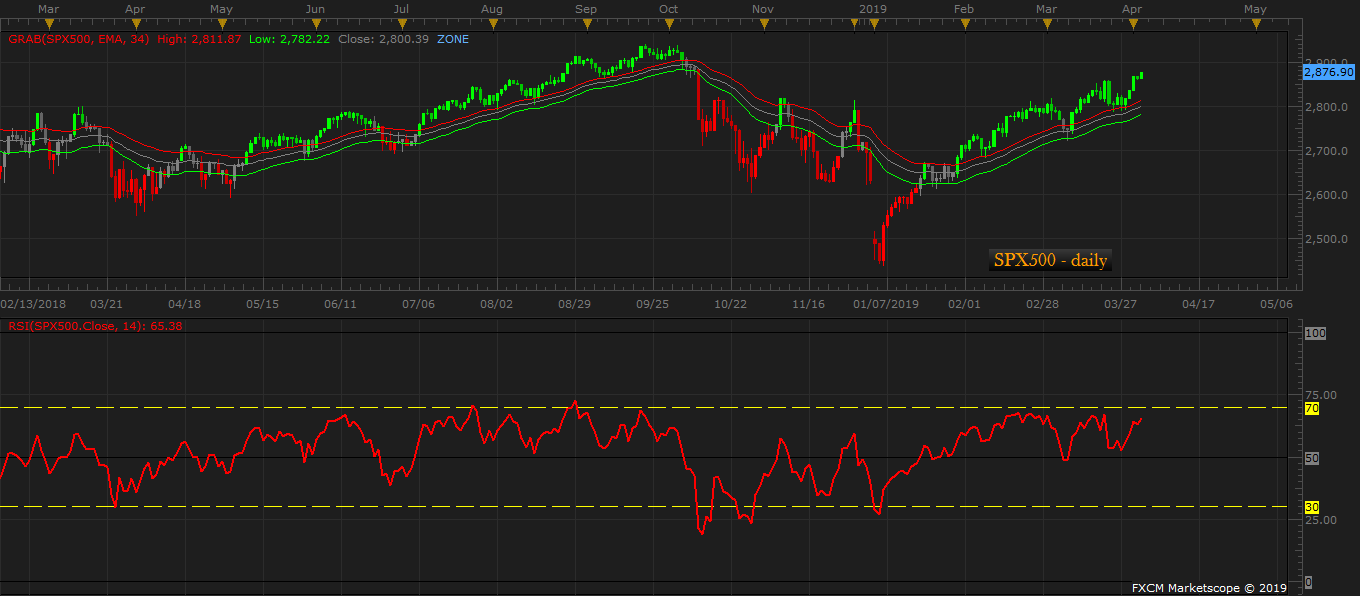Select the grey 50 midline level tag
Viewport: 1360px width, 596px height.
1312,458
